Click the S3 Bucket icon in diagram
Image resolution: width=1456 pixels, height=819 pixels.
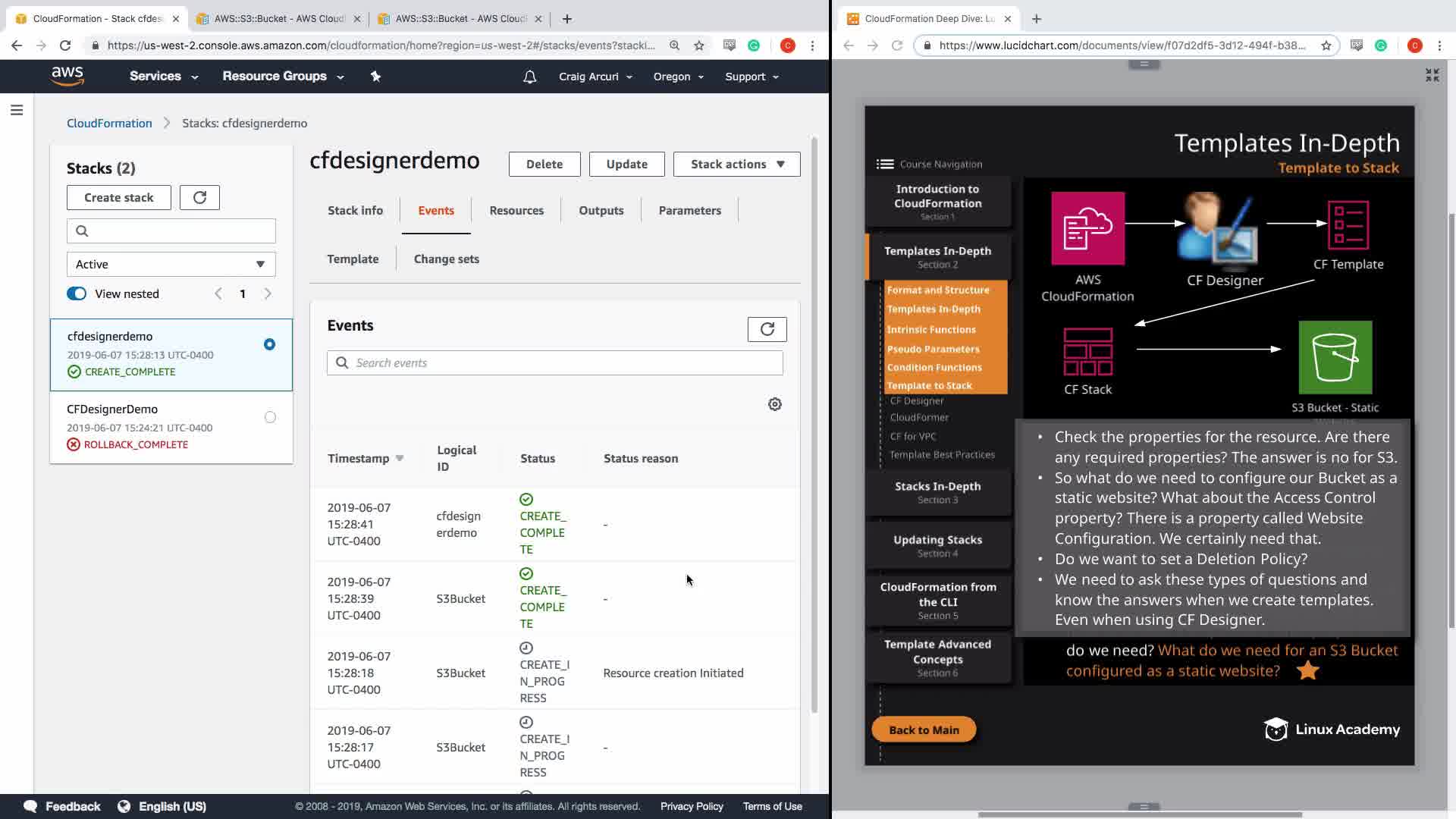click(x=1335, y=357)
